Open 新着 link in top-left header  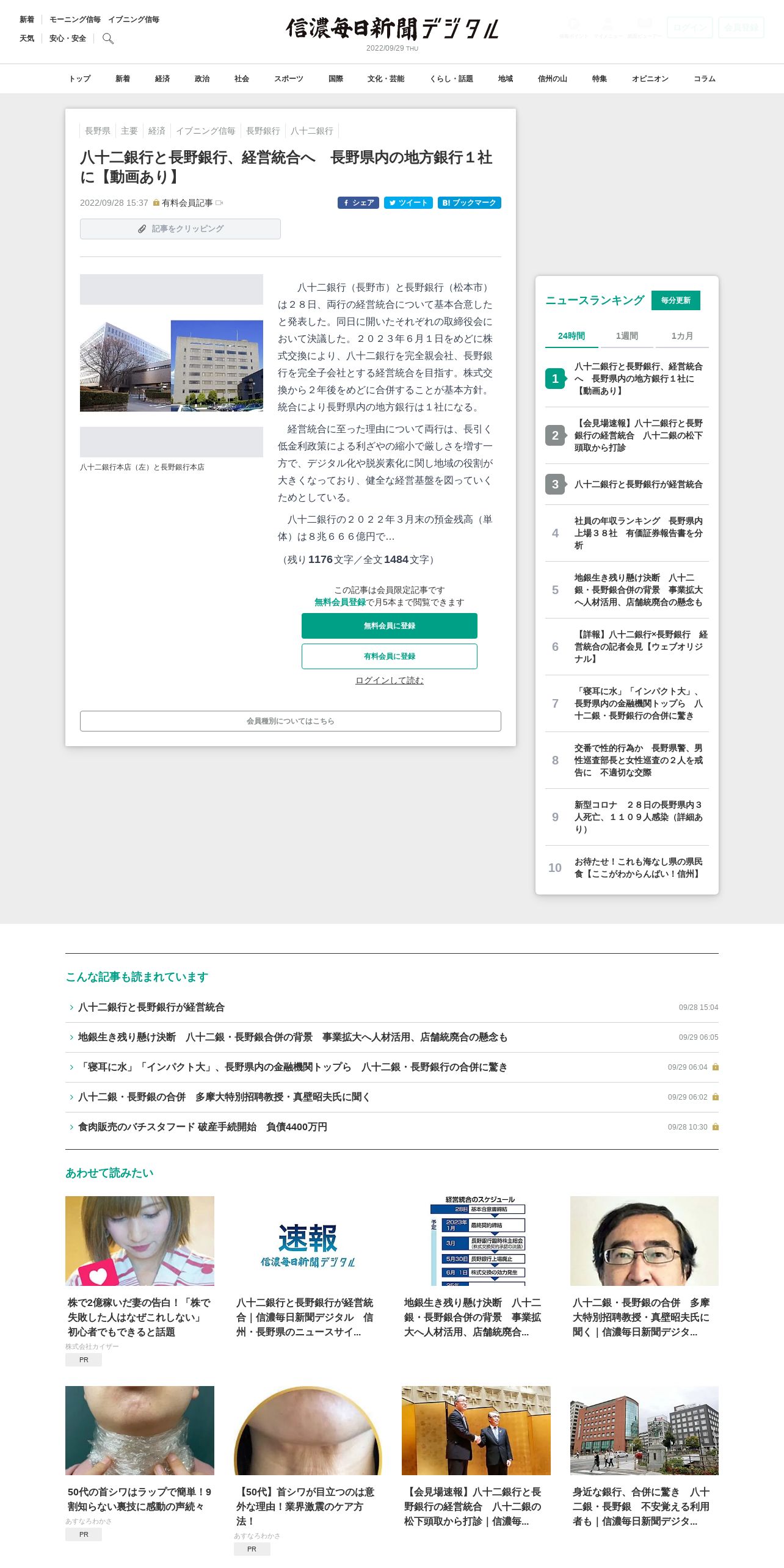(x=27, y=20)
